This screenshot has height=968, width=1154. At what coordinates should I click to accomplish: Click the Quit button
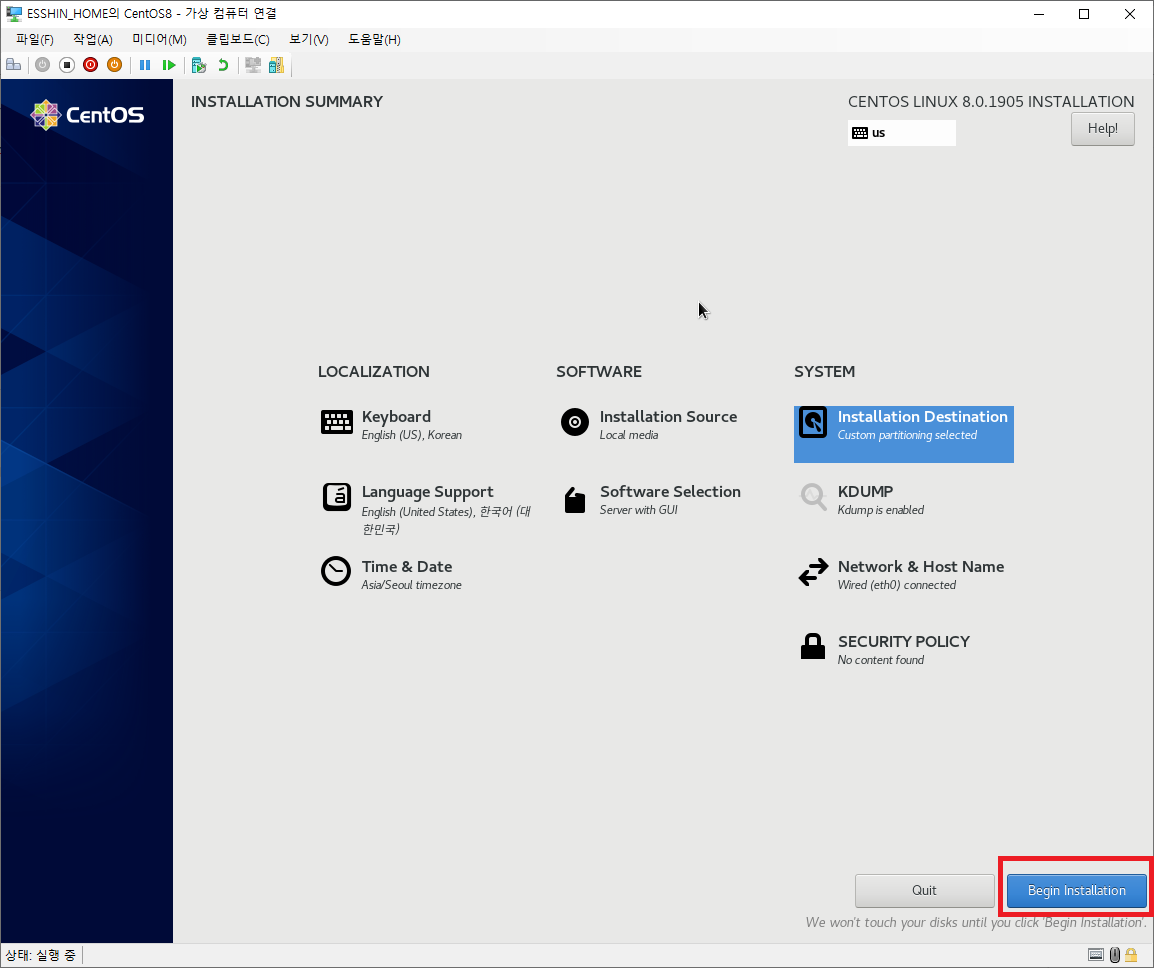924,891
